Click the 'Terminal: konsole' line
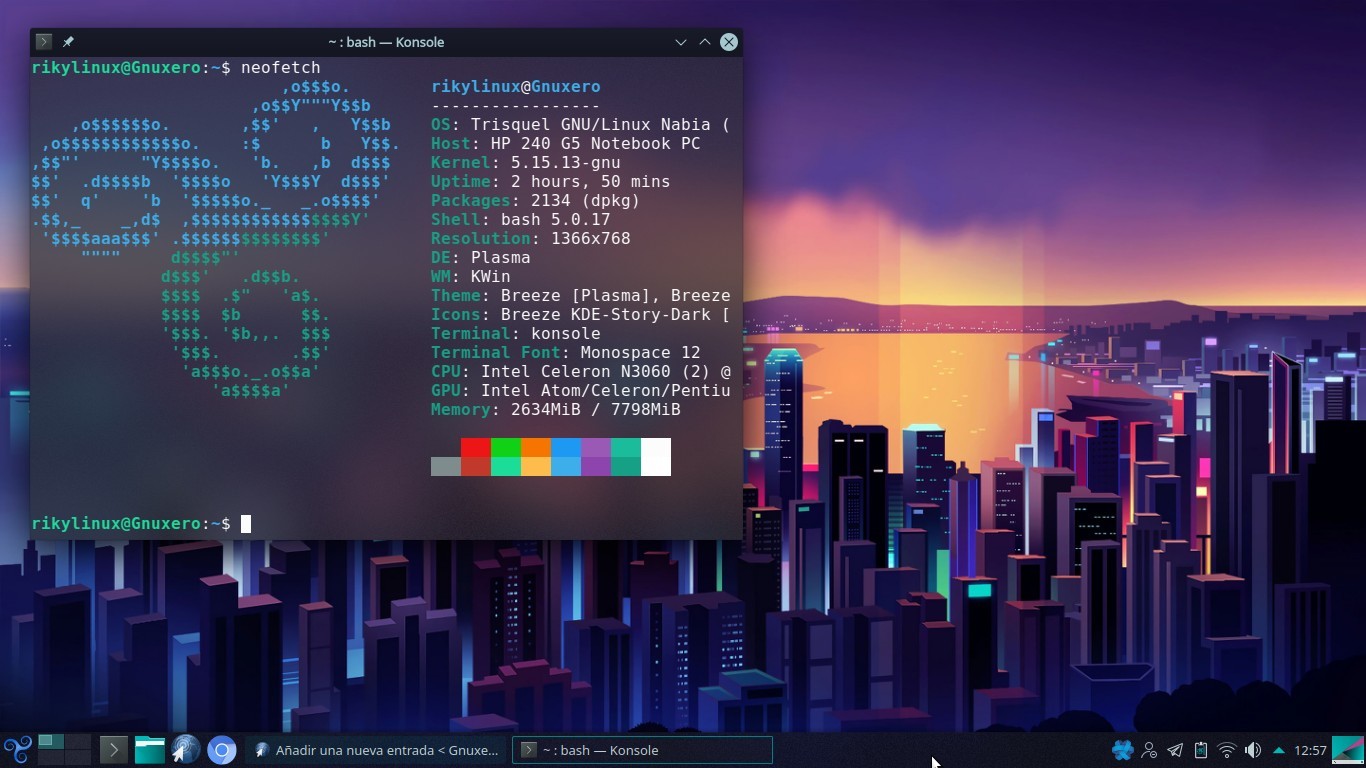Viewport: 1366px width, 768px height. point(516,334)
